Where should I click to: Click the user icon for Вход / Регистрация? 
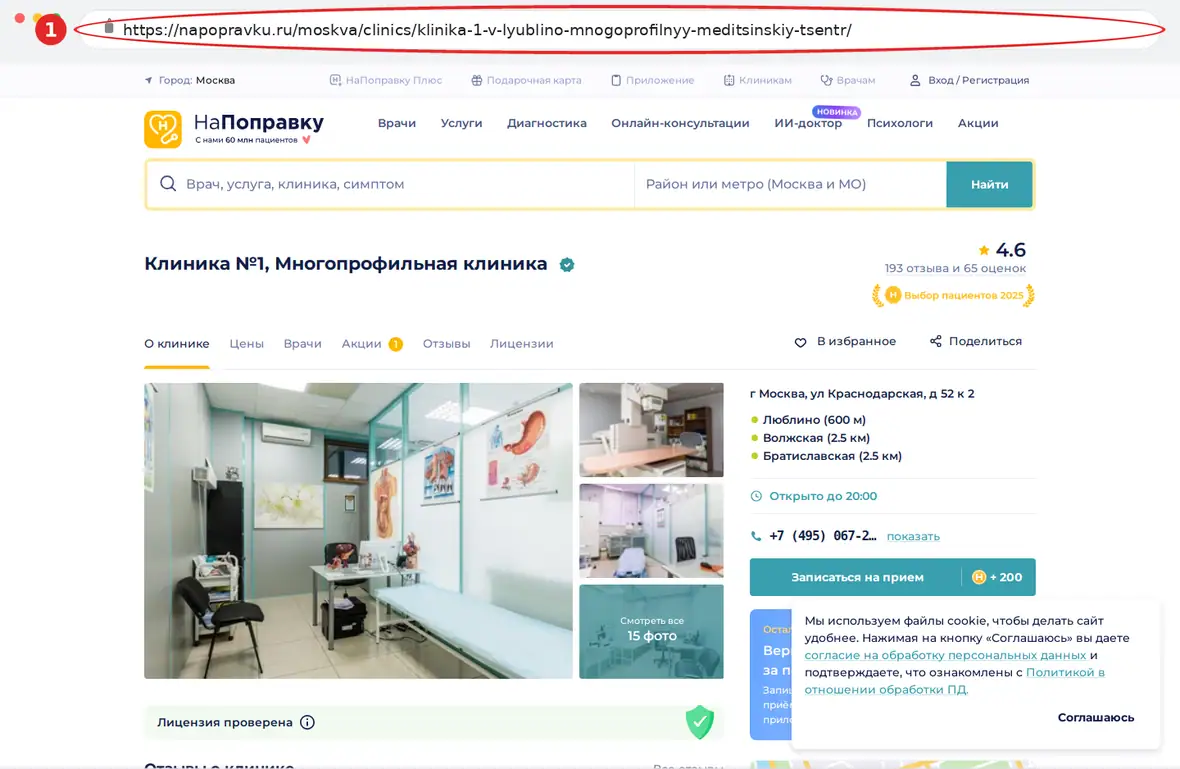click(915, 80)
